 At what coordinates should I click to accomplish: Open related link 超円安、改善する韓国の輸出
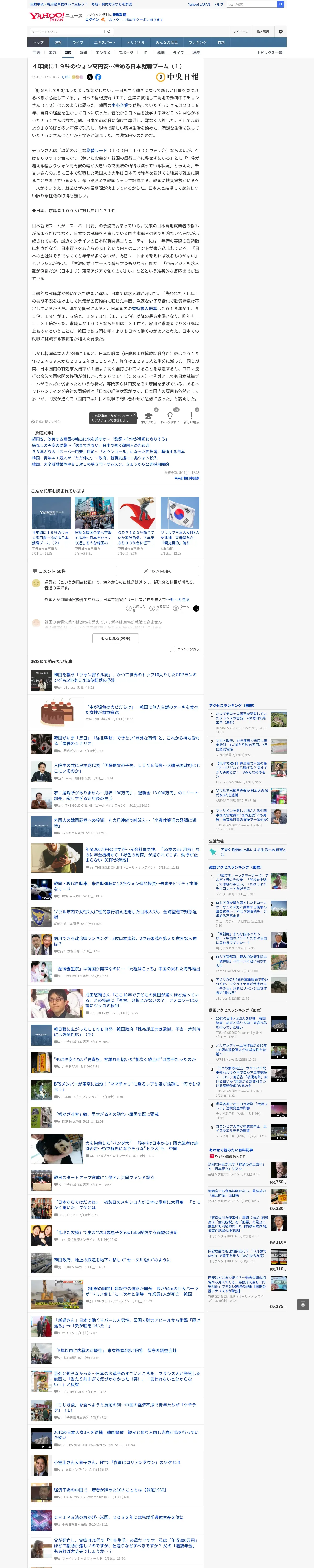pyautogui.click(x=100, y=439)
